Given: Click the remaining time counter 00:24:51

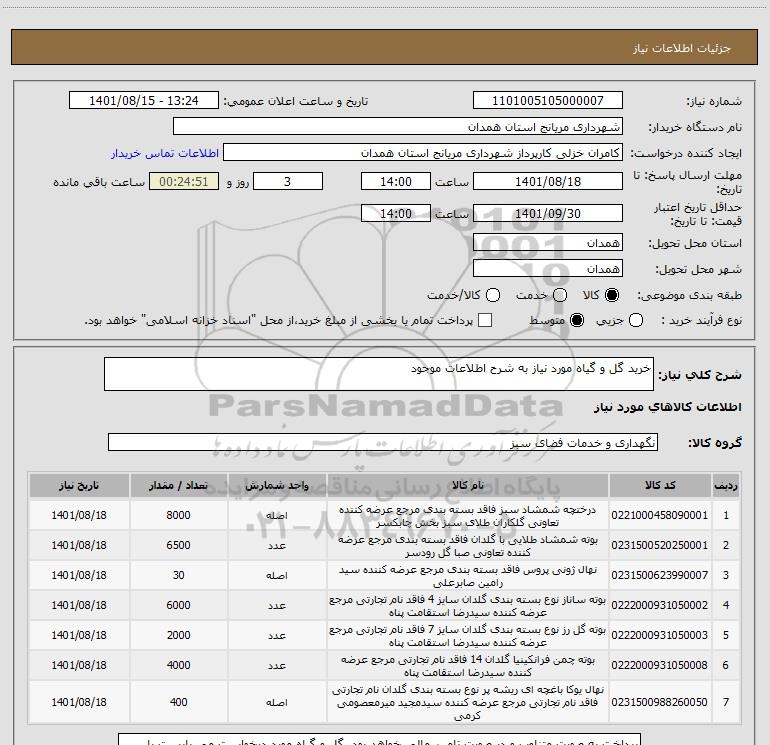Looking at the screenshot, I should [x=184, y=181].
